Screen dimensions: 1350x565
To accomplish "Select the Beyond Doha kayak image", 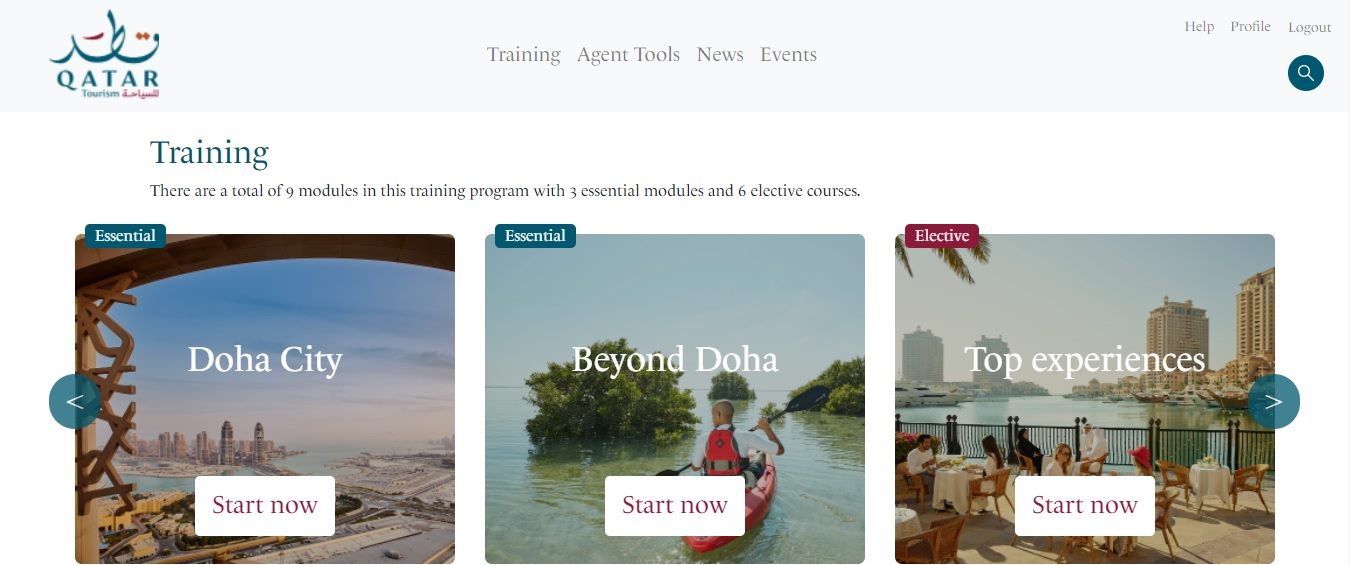I will (x=675, y=399).
